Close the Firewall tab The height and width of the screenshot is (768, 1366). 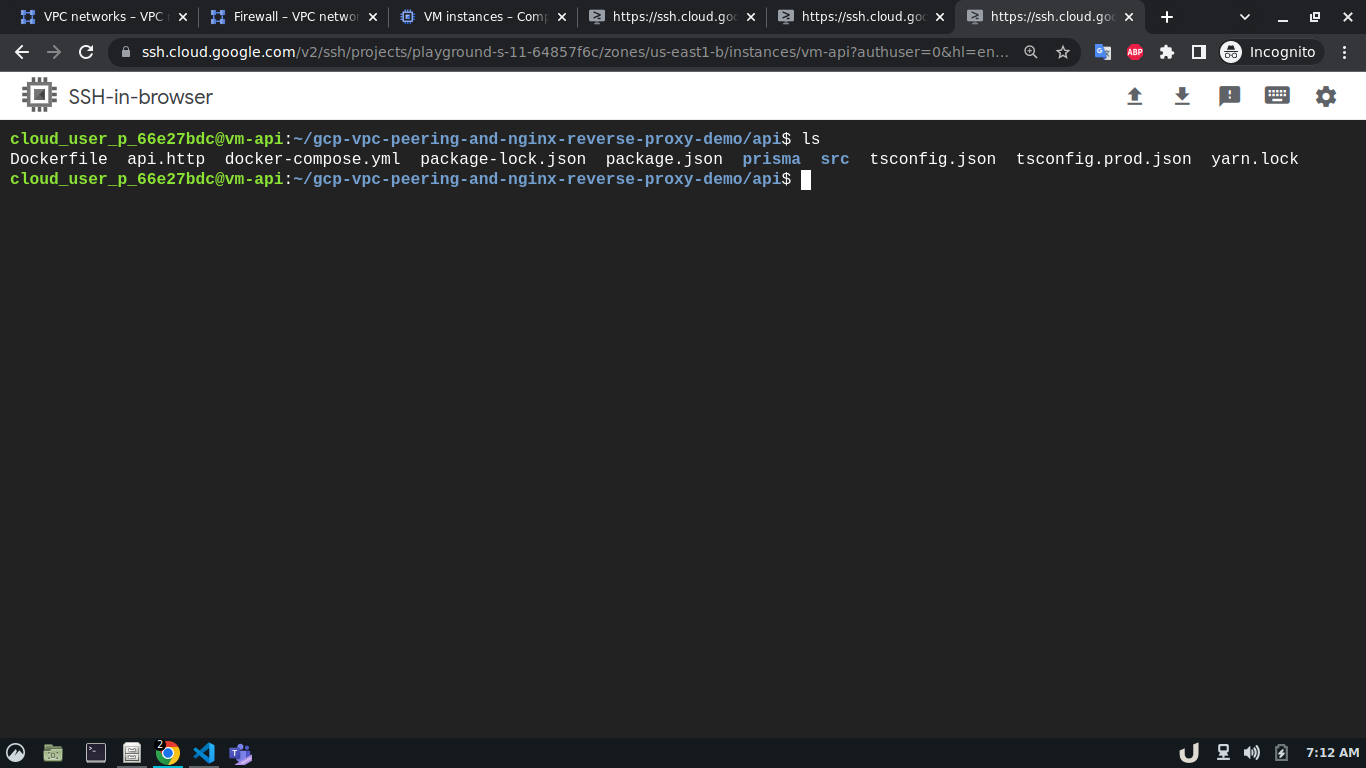tap(372, 17)
